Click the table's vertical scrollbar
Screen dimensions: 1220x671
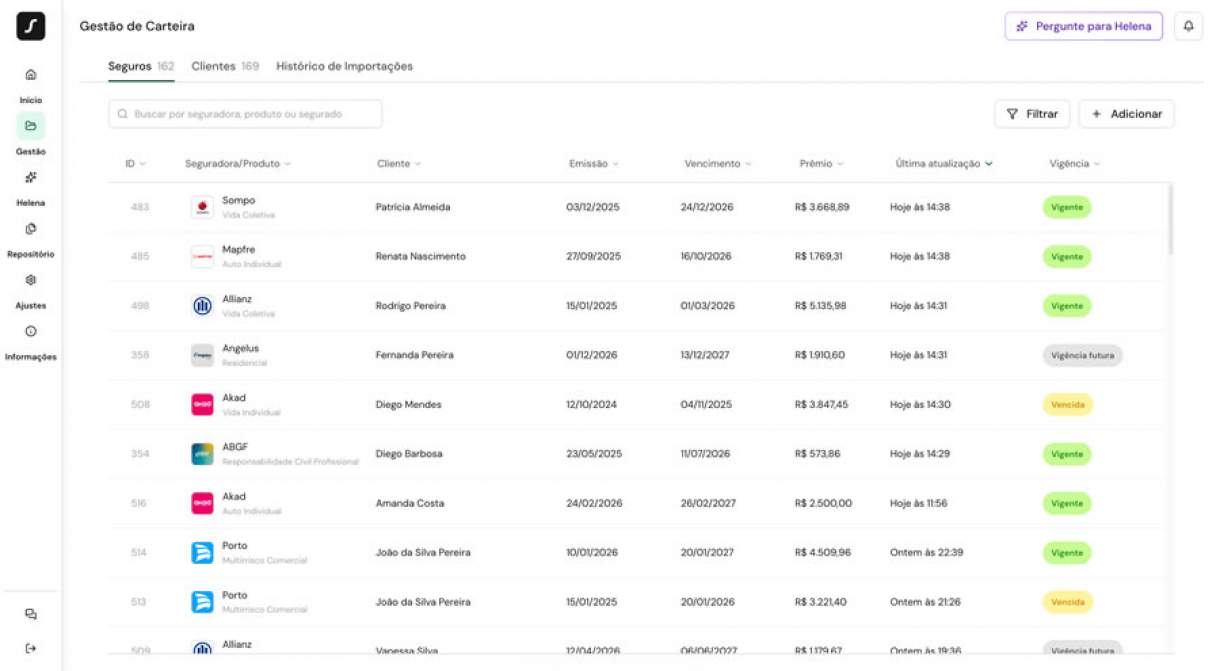(1169, 220)
